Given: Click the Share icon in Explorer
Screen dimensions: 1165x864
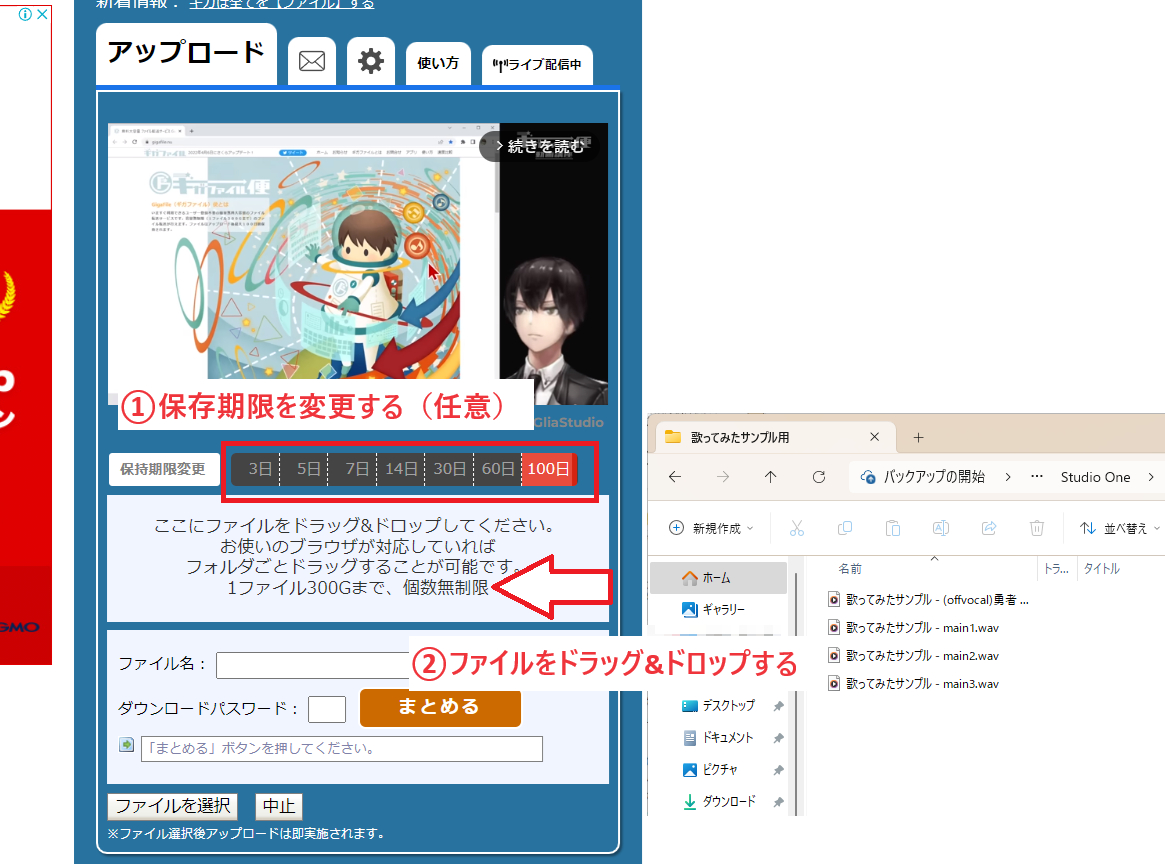Looking at the screenshot, I should click(989, 528).
